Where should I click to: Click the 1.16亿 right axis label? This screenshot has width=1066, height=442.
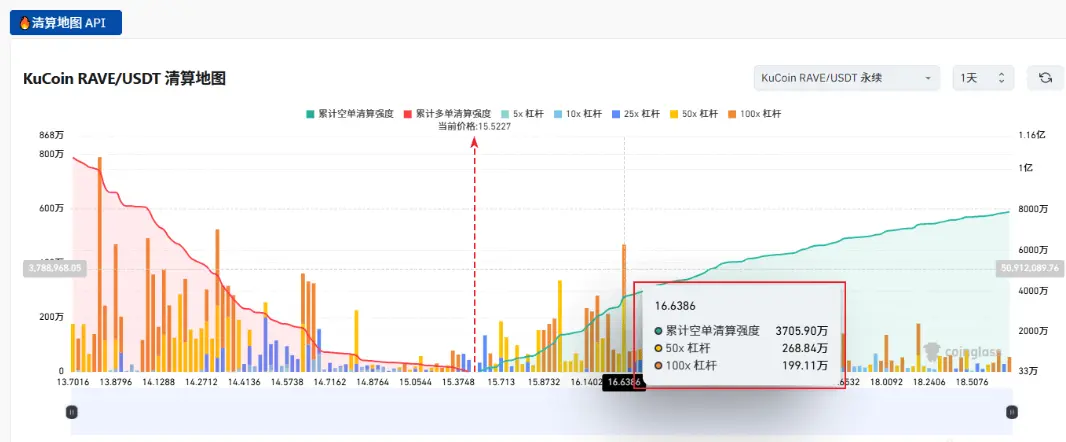coord(1031,135)
